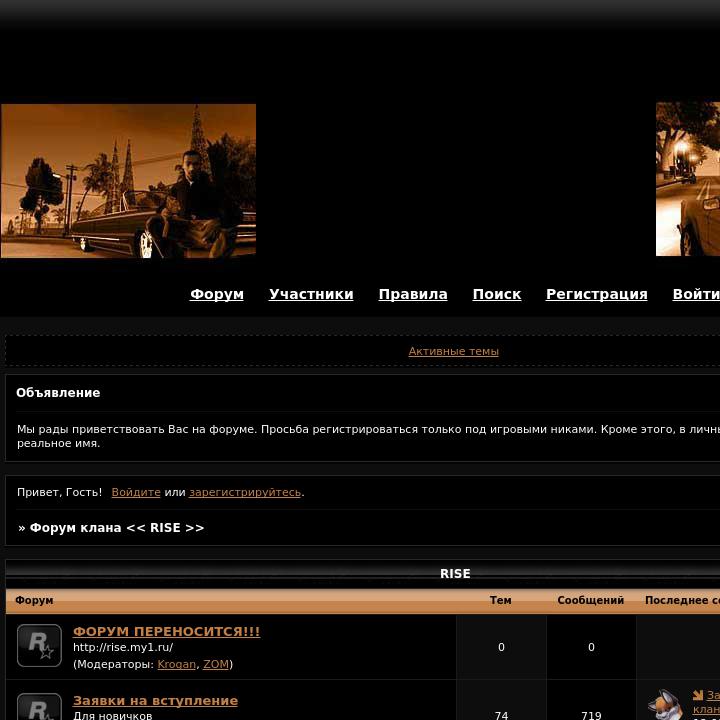Image resolution: width=720 pixels, height=720 pixels.
Task: Click the Объявление heading
Action: click(58, 393)
